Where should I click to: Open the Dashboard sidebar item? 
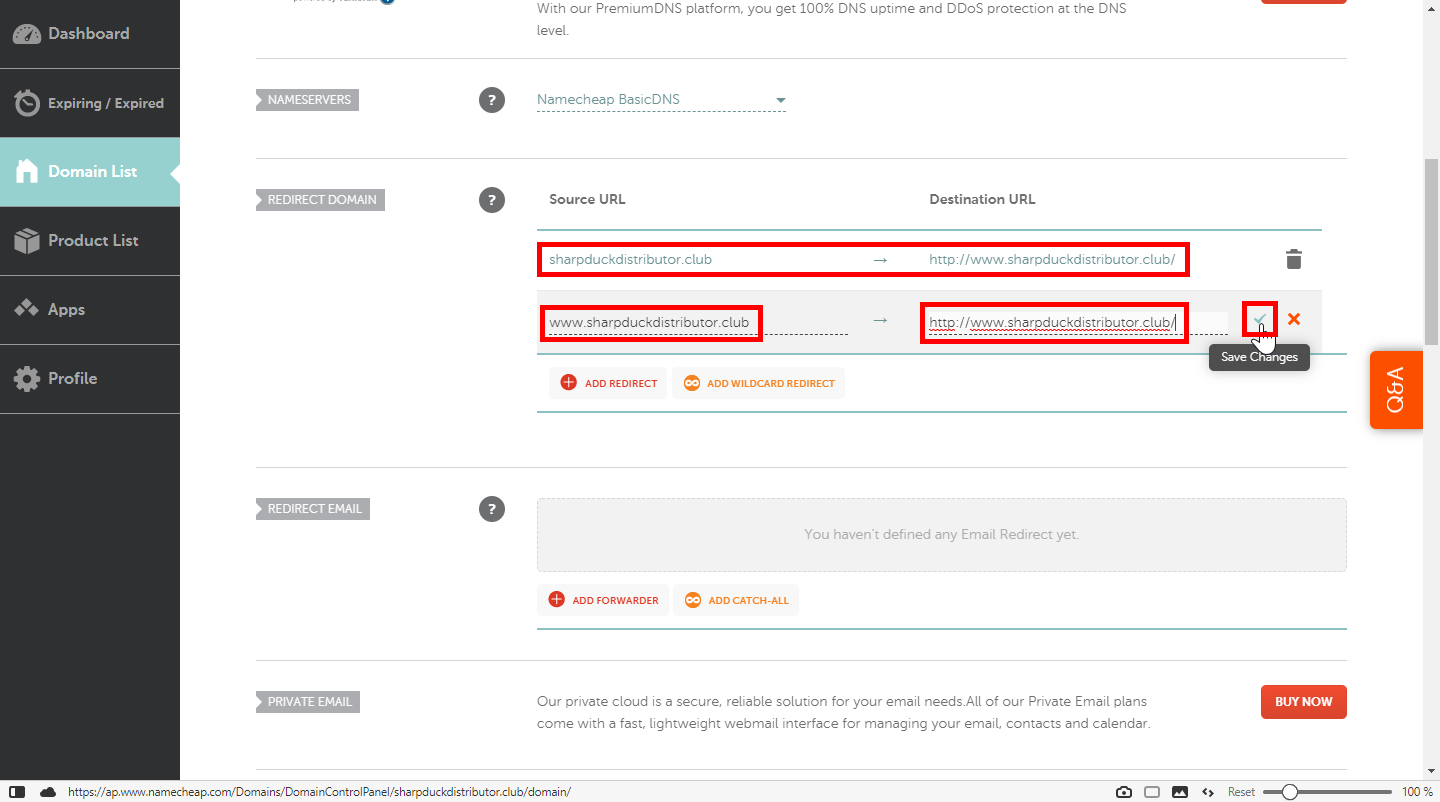[x=90, y=34]
